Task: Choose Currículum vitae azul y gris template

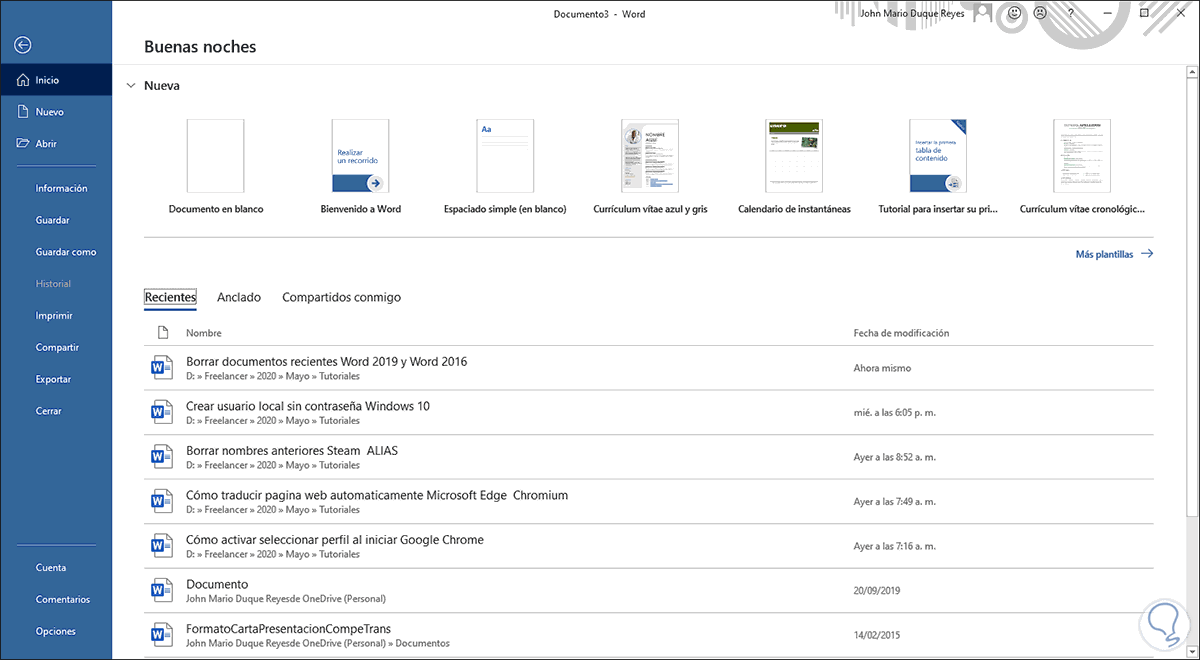Action: tap(650, 168)
